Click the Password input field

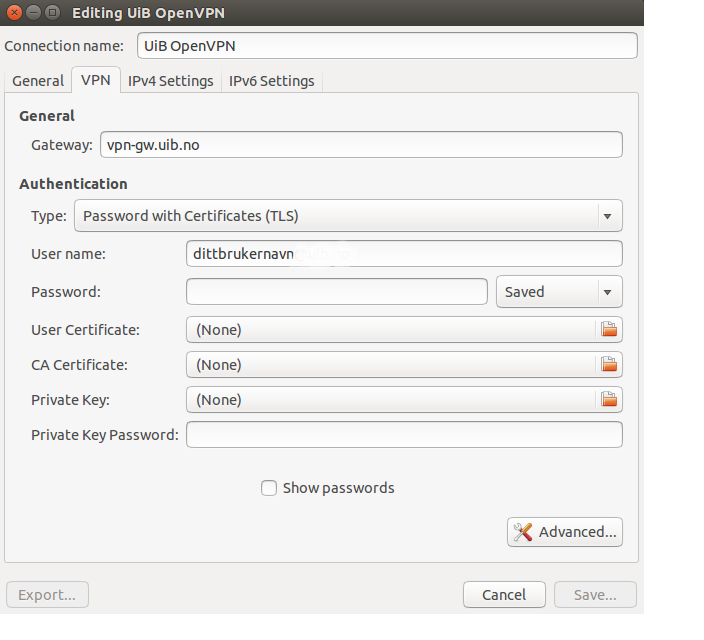point(336,292)
